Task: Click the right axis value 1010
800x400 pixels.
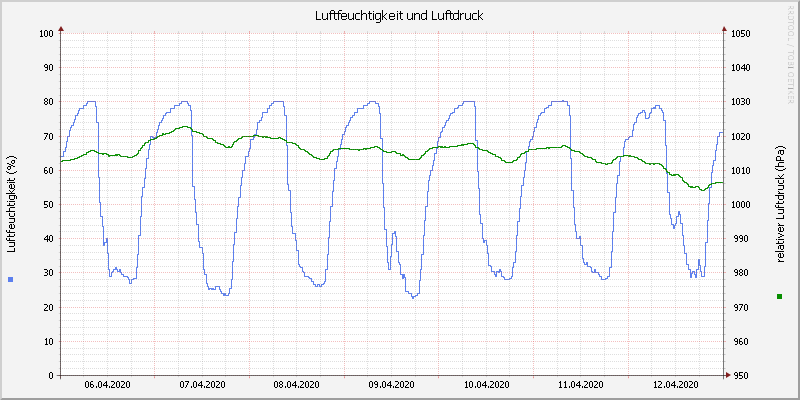Action: [x=740, y=170]
